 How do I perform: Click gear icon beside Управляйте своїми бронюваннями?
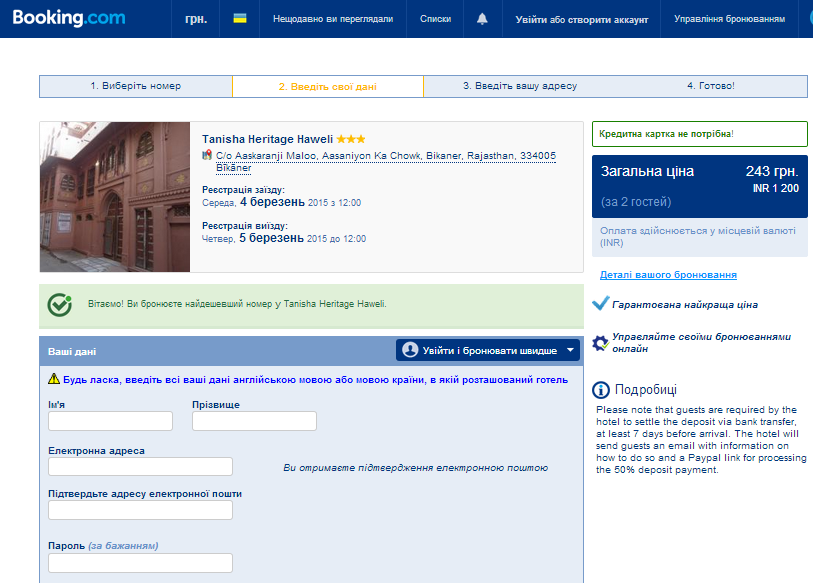[600, 343]
